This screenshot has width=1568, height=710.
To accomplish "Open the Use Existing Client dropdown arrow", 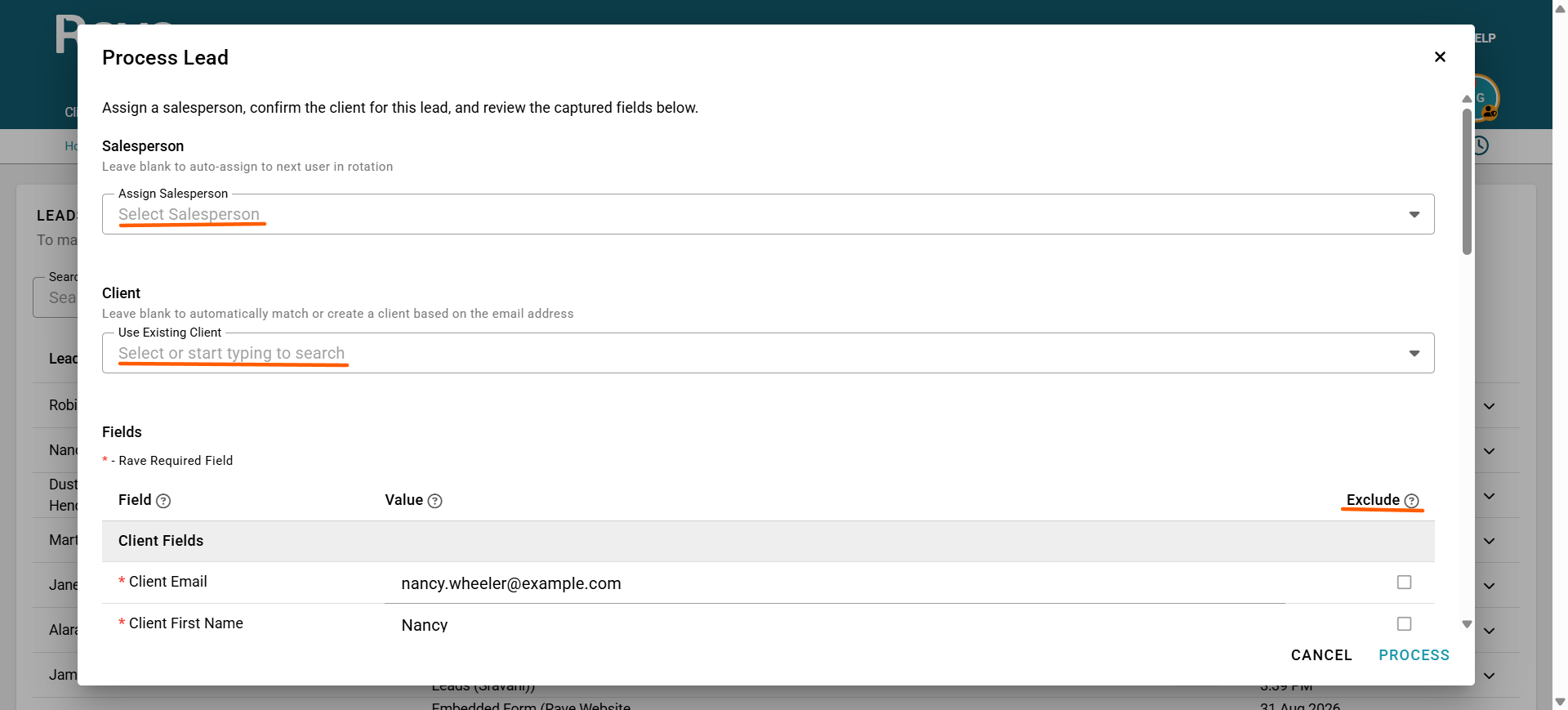I will 1414,354.
